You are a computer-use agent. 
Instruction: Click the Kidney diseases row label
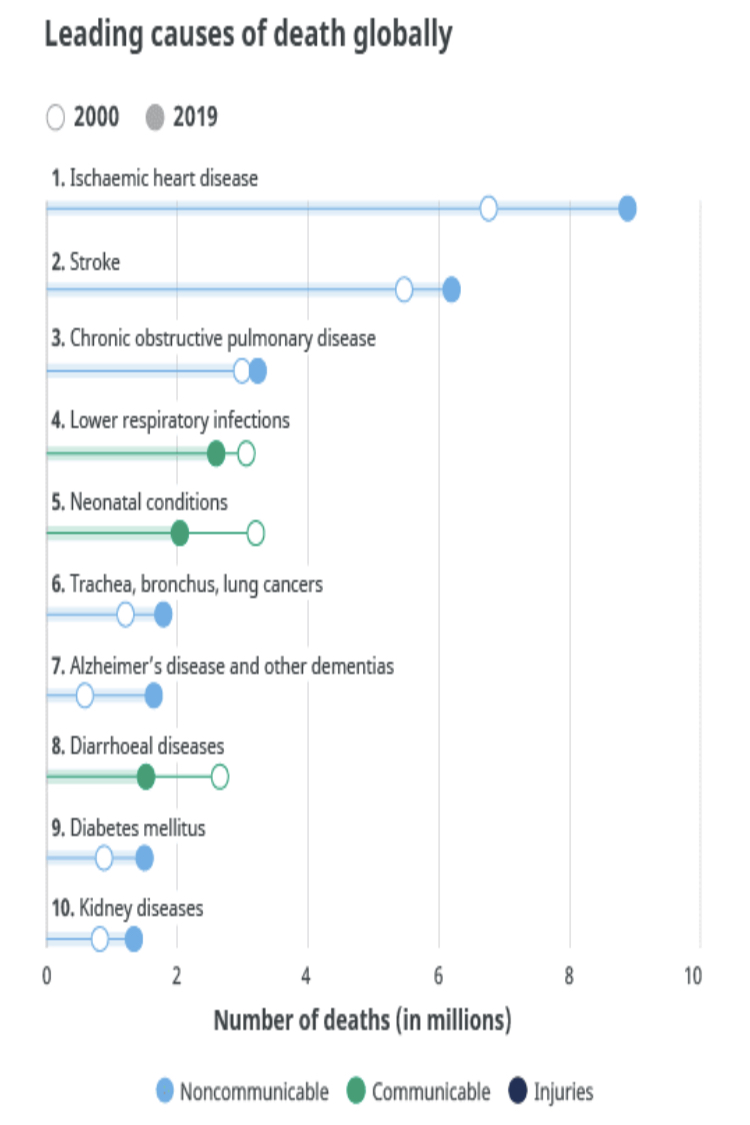point(127,908)
